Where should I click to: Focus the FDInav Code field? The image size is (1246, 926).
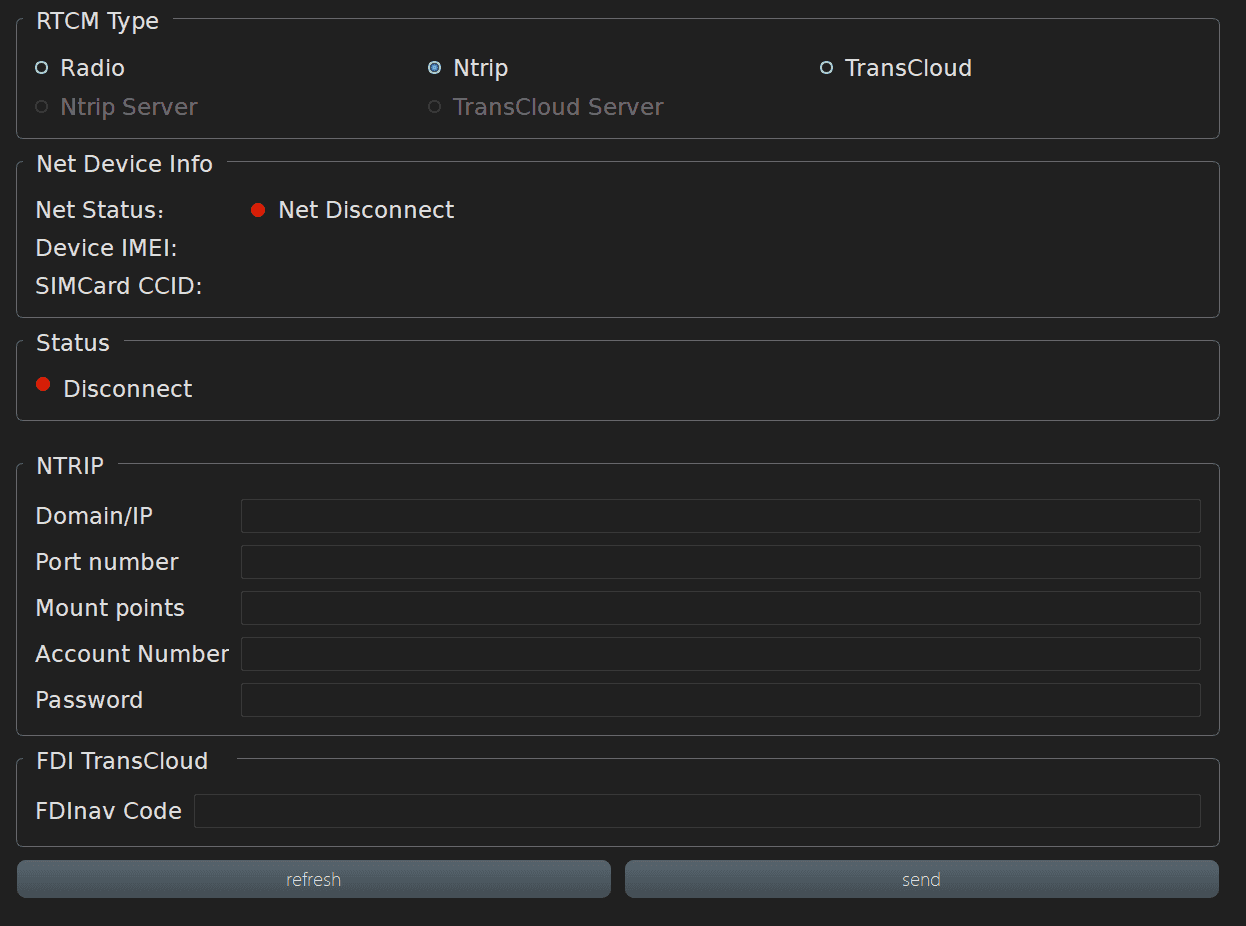(x=696, y=811)
